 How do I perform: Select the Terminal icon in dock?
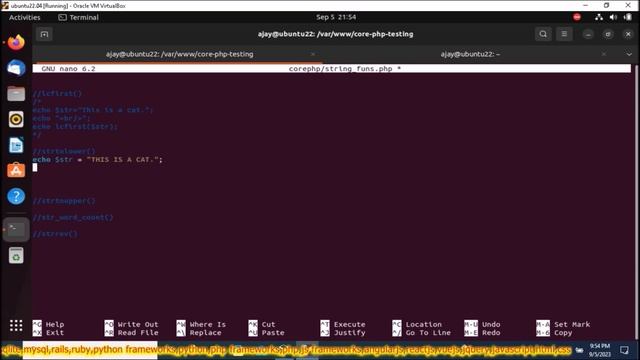click(16, 229)
